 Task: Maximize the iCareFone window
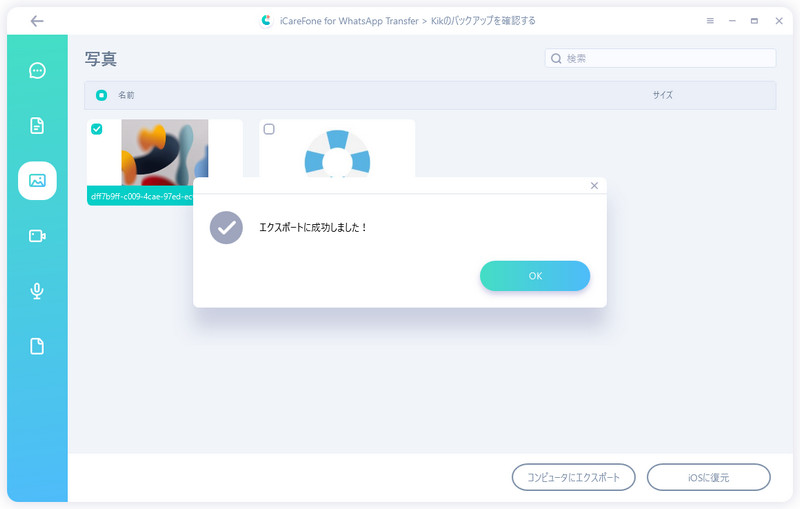click(x=754, y=21)
